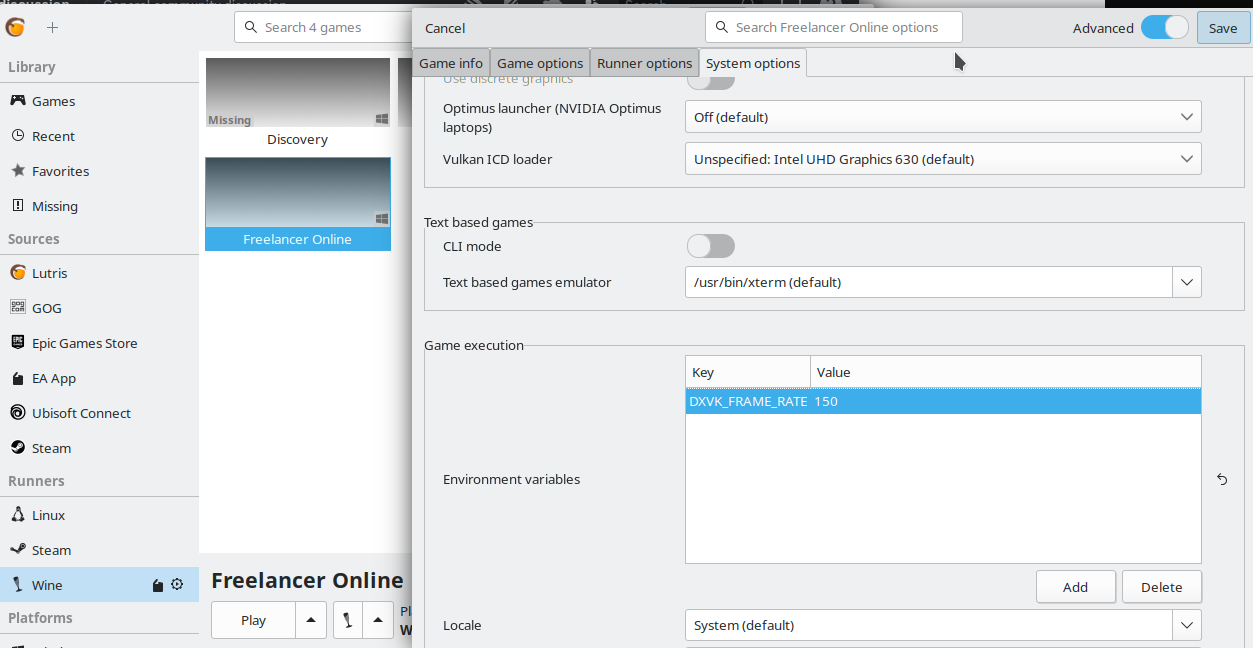
Task: Open the Optimus launcher dropdown
Action: (x=943, y=117)
